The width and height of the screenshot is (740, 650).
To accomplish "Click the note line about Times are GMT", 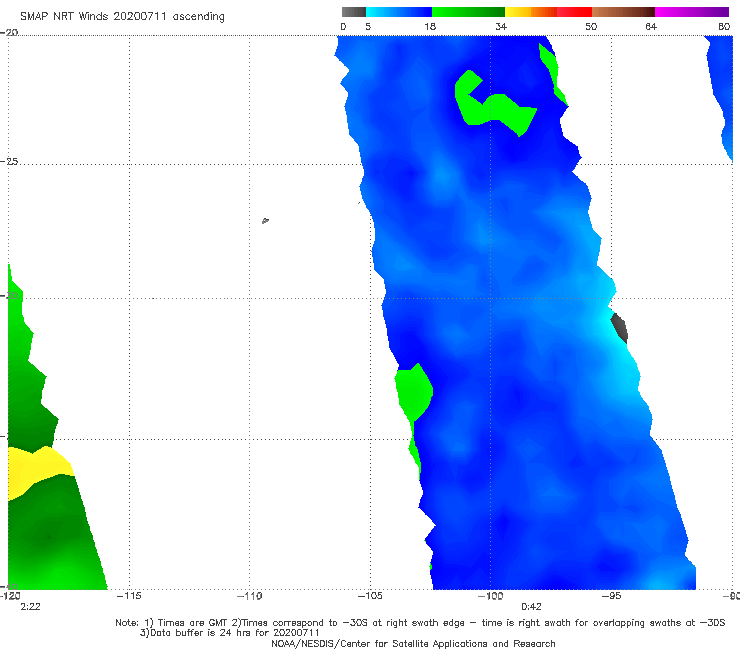I will pyautogui.click(x=420, y=623).
